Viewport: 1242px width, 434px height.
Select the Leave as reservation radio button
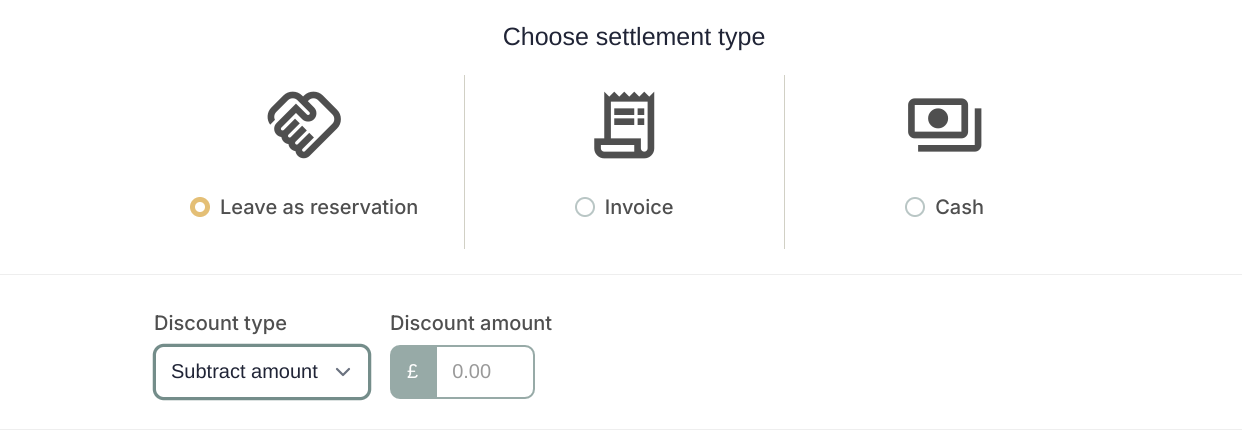point(200,207)
